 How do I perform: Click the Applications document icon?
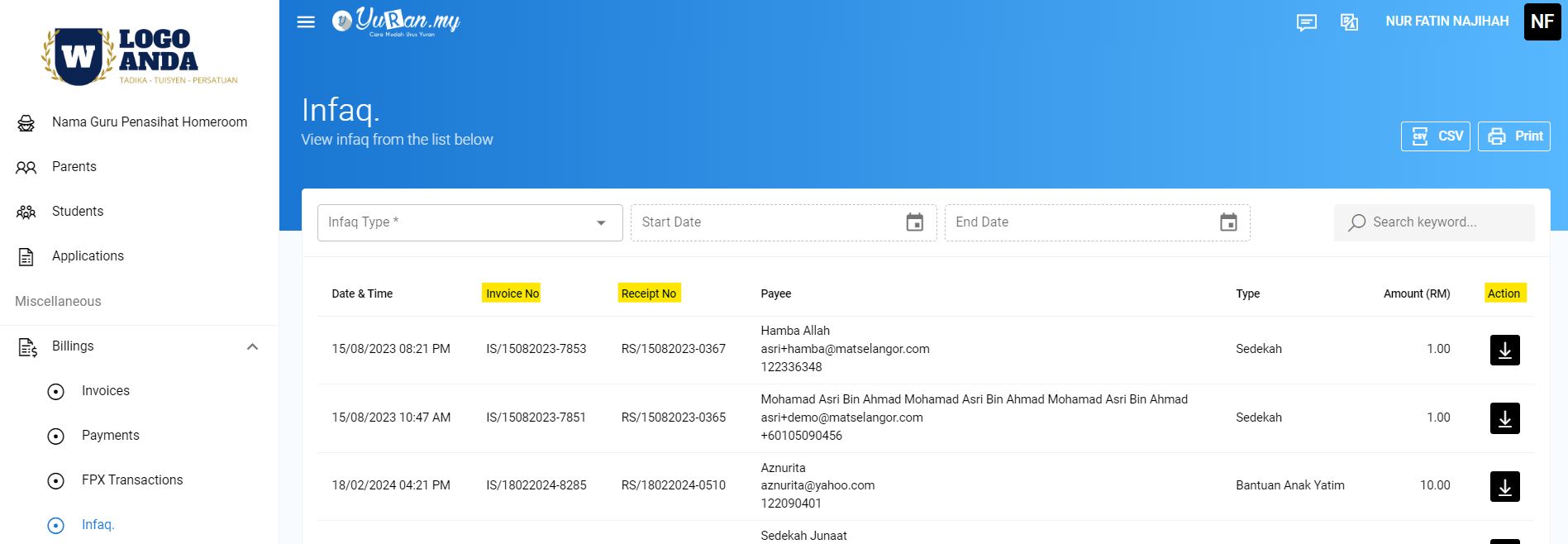click(x=26, y=257)
